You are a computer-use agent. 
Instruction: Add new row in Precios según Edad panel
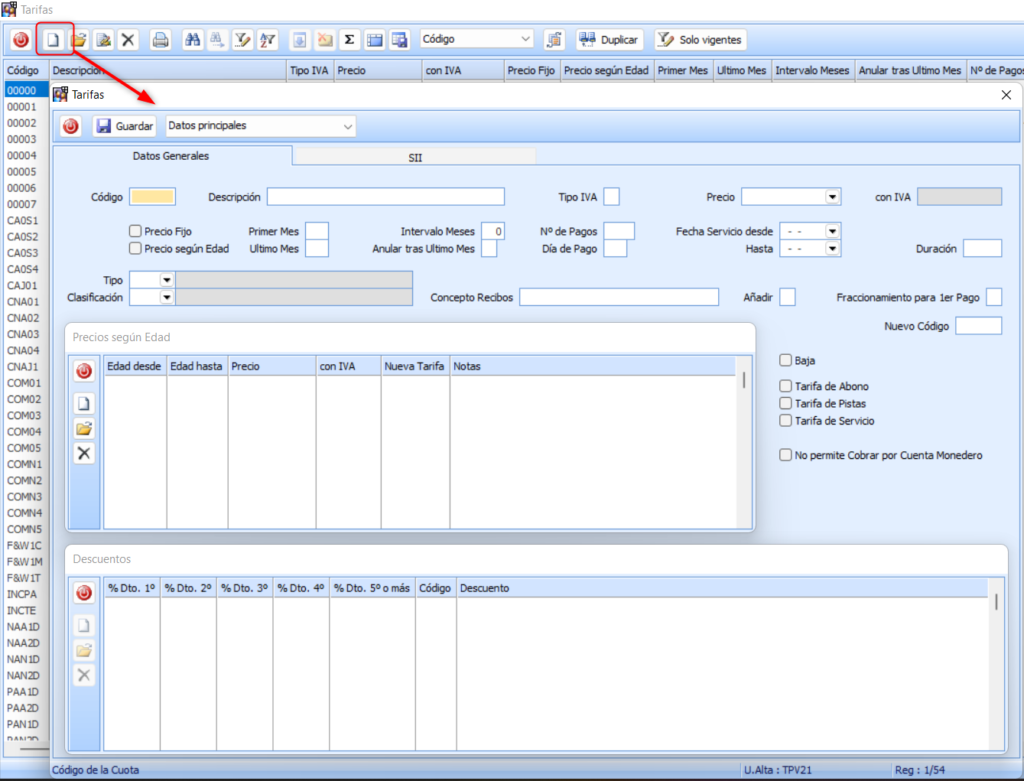[84, 404]
